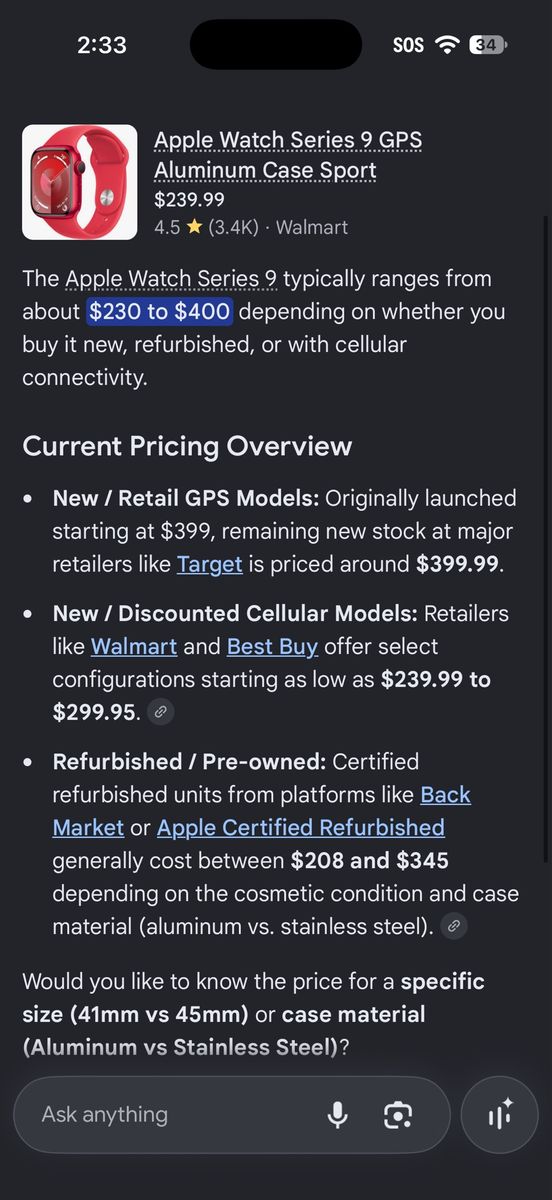
Task: Open the Best Buy link
Action: click(x=272, y=646)
